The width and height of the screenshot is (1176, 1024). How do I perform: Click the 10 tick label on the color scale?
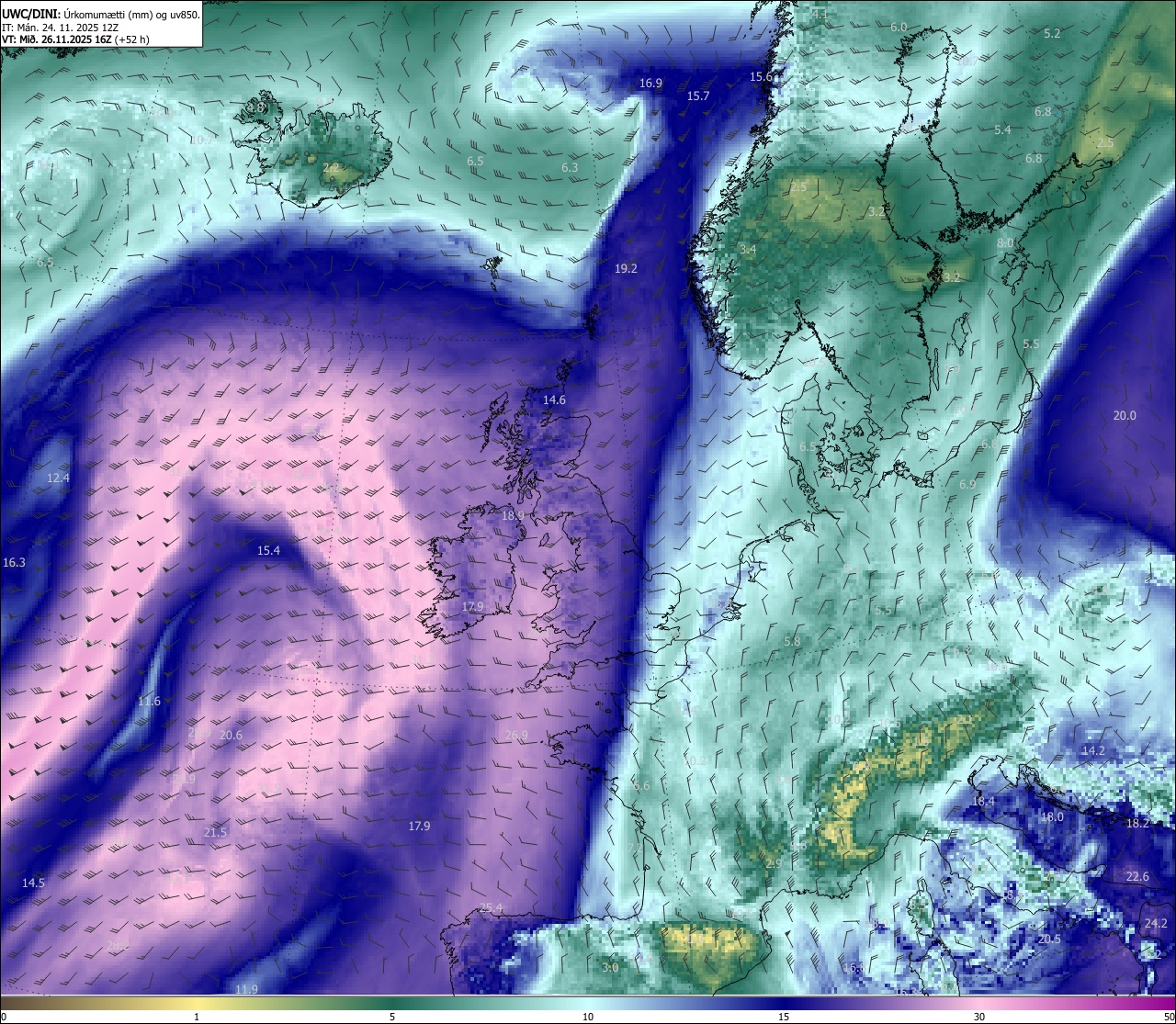(588, 1017)
